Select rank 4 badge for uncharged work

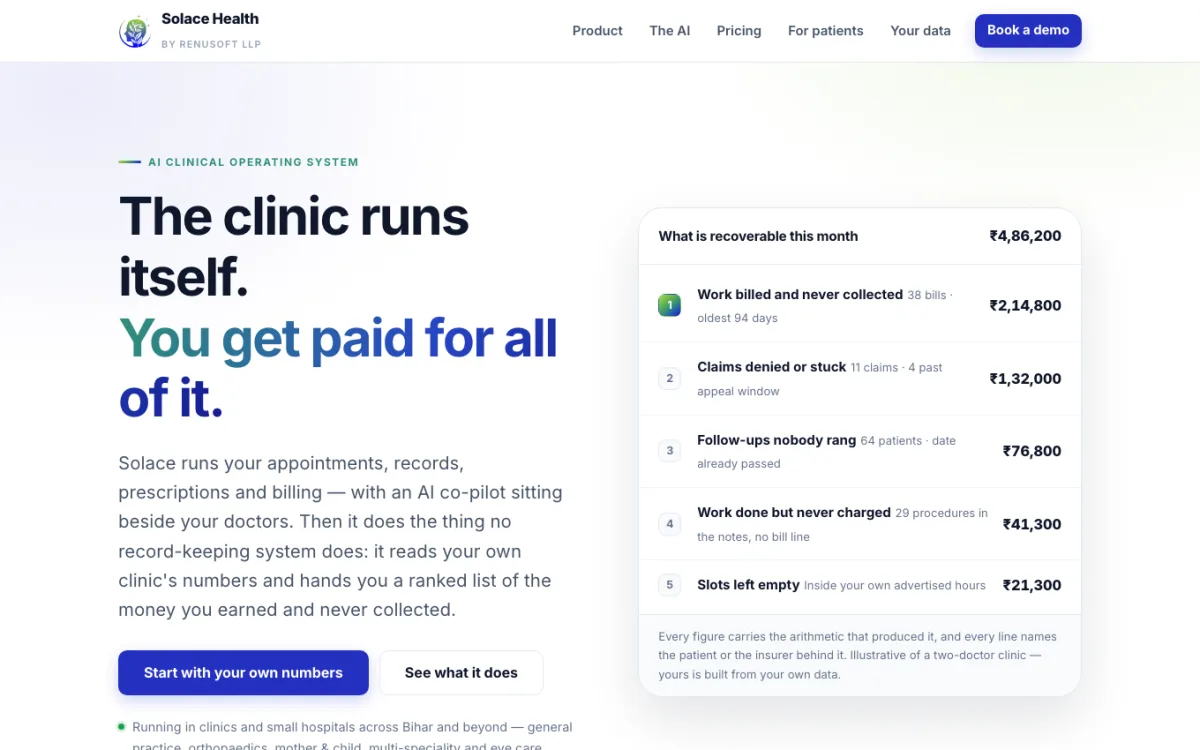[x=670, y=524]
